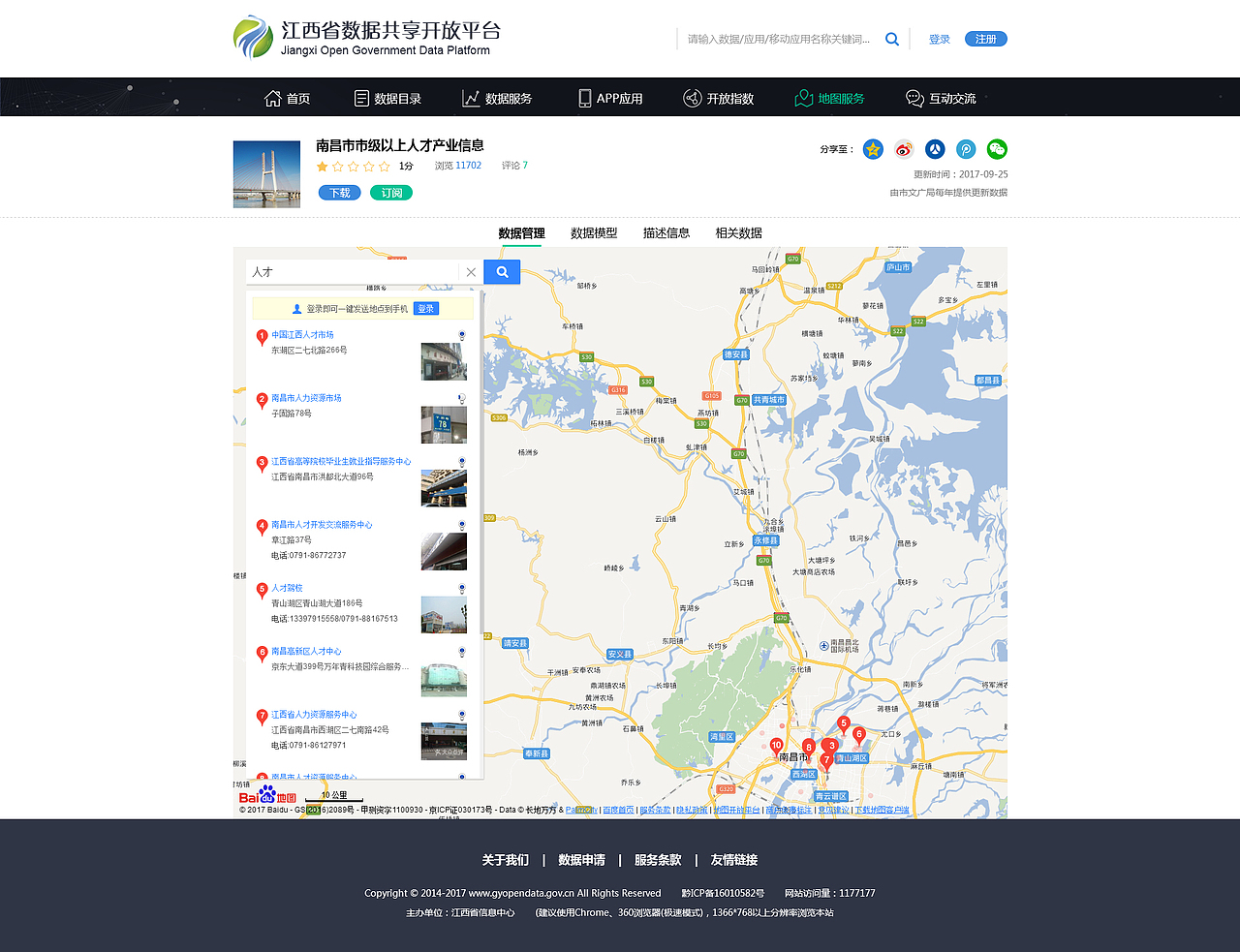Share via the Weibo icon

pos(904,149)
